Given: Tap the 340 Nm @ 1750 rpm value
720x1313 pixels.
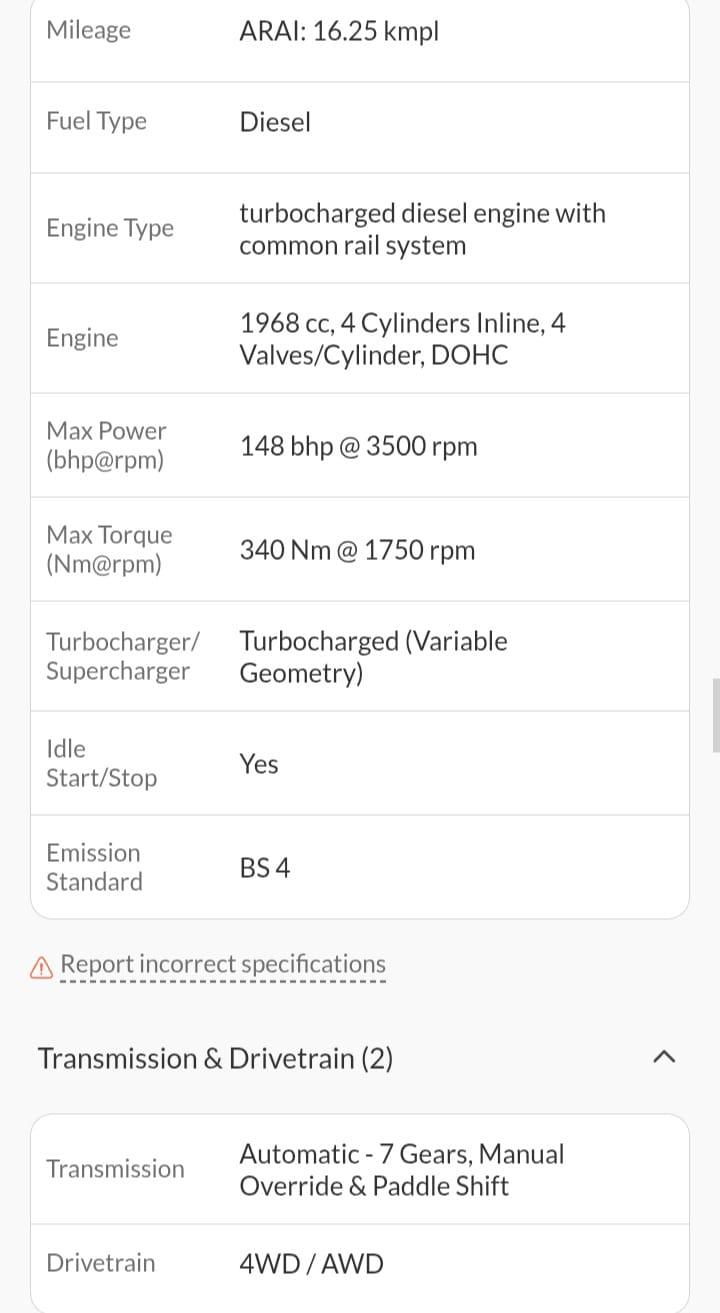Looking at the screenshot, I should click(x=357, y=550).
